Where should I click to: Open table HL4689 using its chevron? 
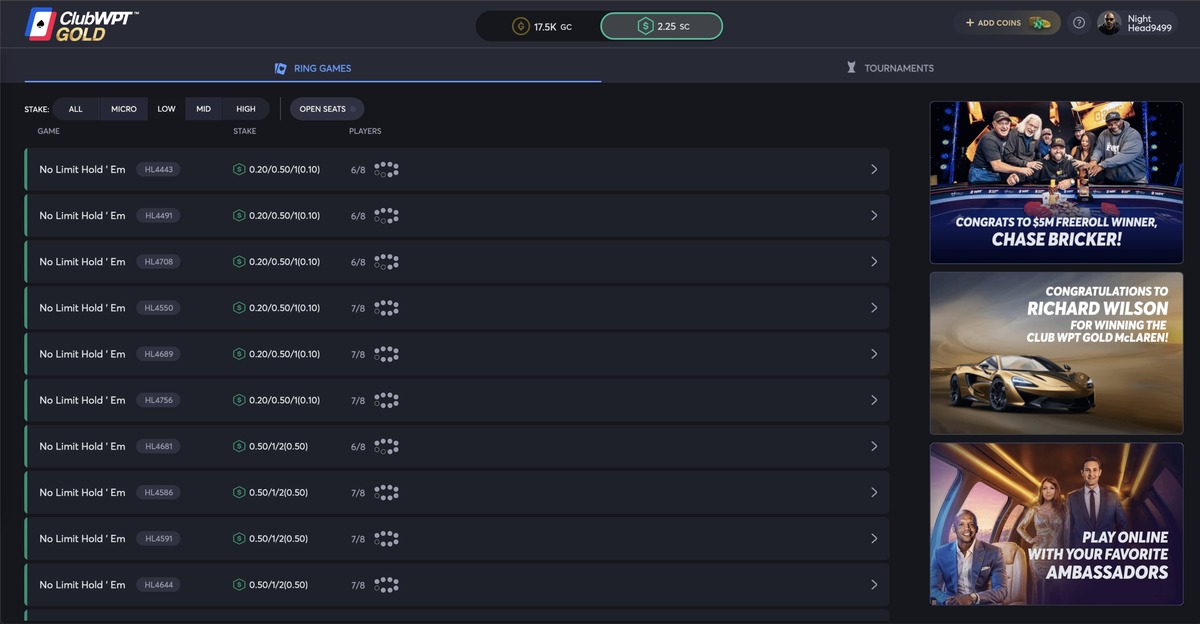874,354
